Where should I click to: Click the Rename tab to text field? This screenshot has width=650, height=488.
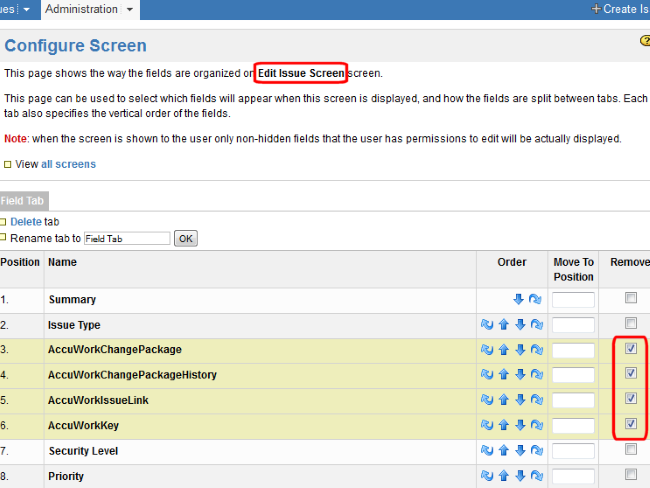[127, 239]
